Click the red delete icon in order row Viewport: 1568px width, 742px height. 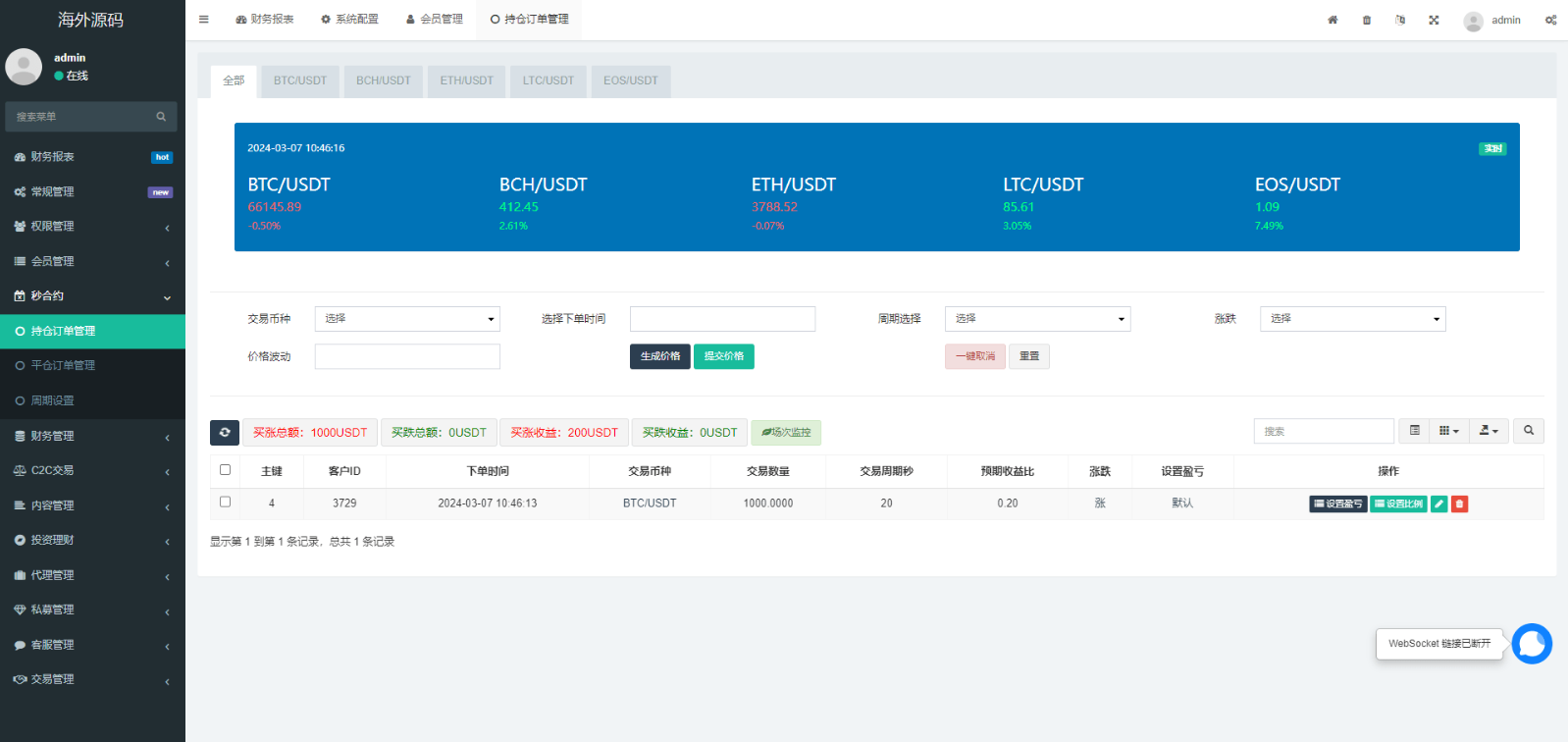1459,503
